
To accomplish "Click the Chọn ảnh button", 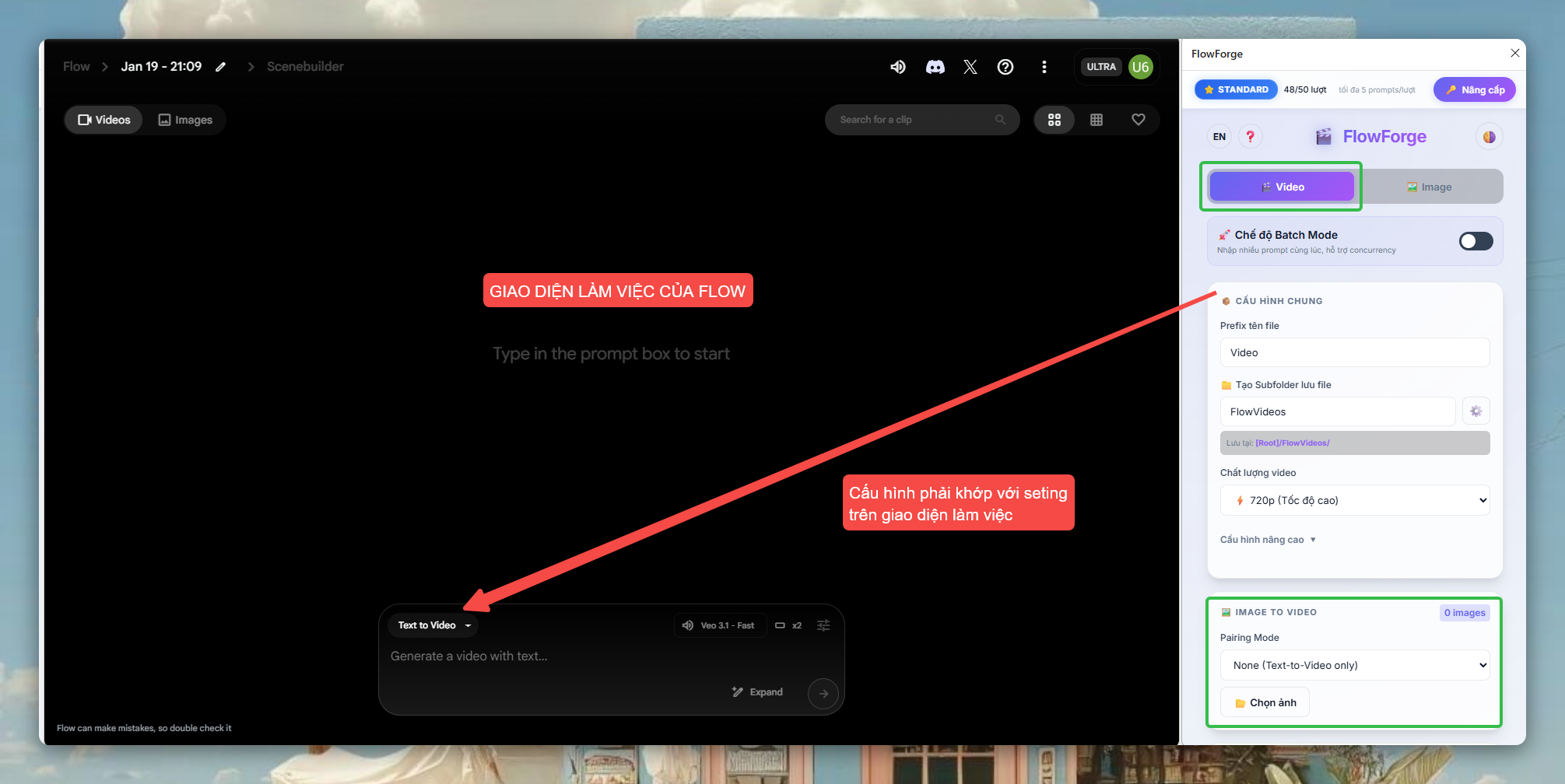I will coord(1265,702).
